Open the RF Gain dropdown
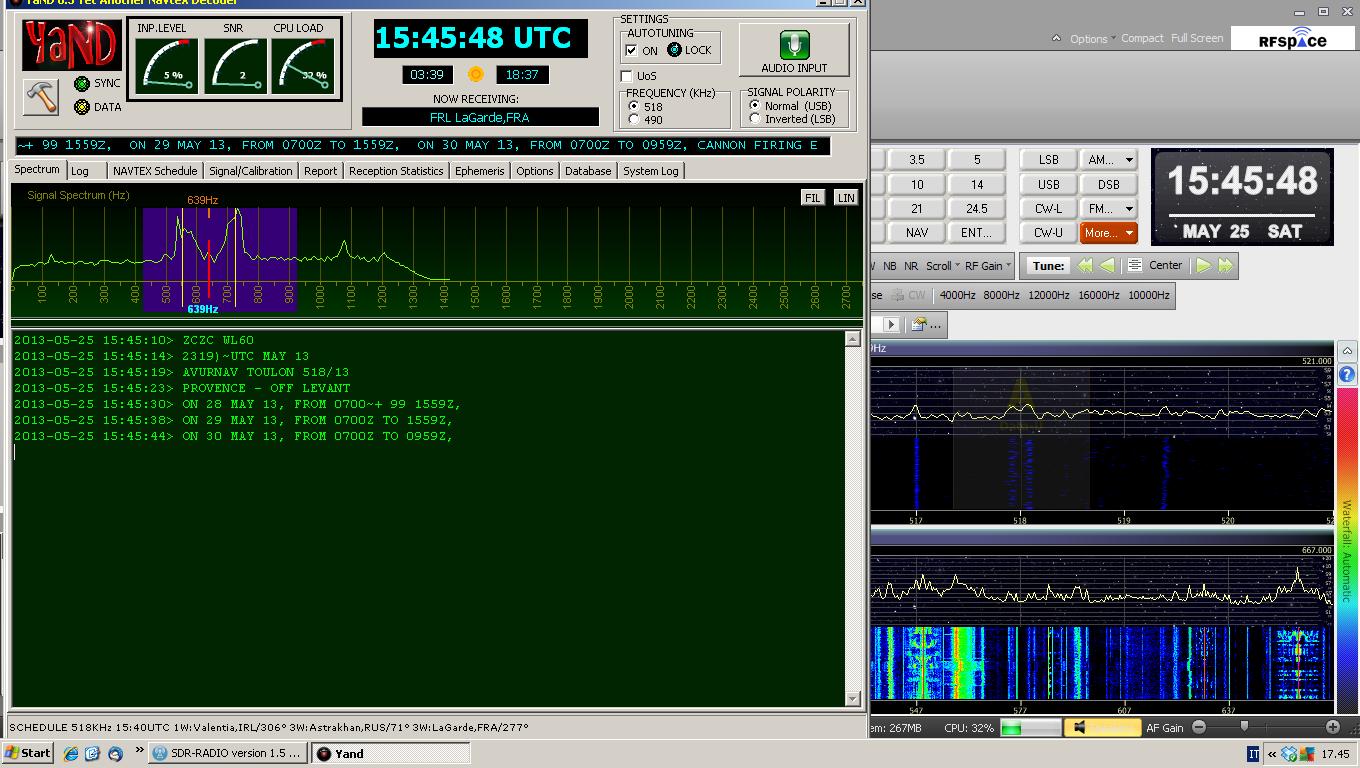 pyautogui.click(x=990, y=265)
